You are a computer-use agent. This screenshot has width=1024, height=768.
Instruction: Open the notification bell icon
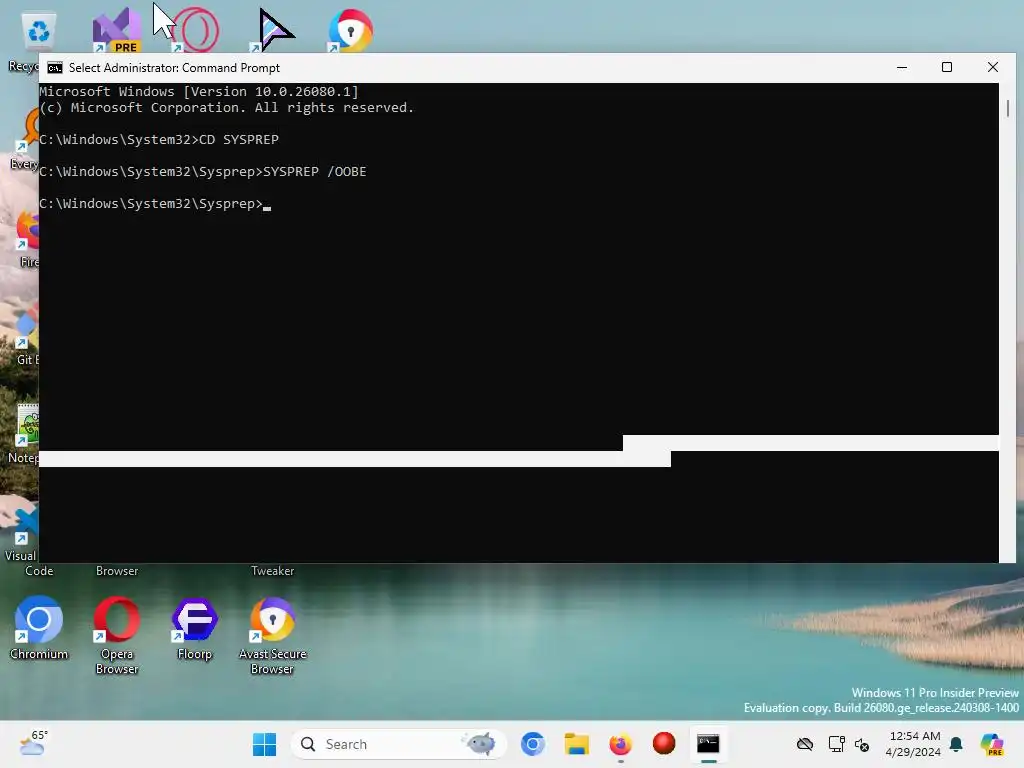(x=956, y=744)
